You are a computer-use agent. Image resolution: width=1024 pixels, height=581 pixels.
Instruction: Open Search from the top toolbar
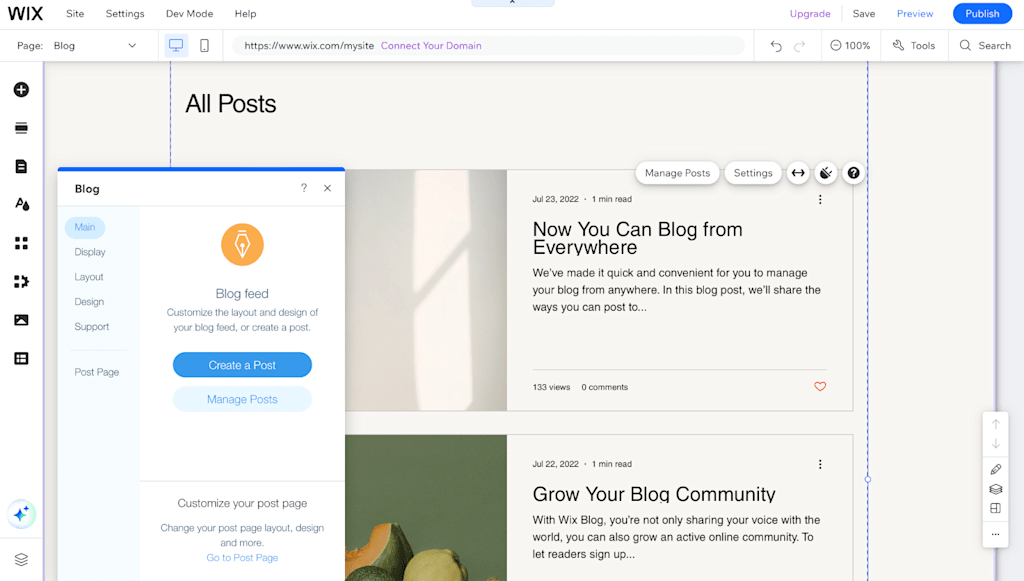coord(984,45)
